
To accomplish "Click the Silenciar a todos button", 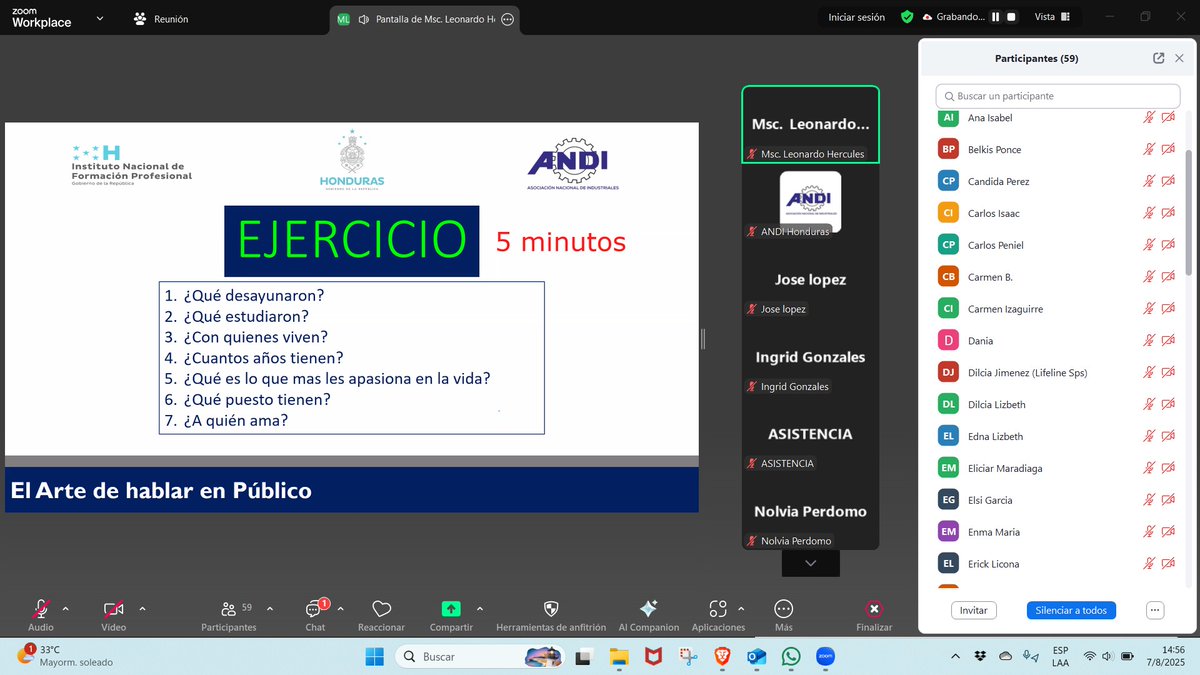I will [1071, 609].
